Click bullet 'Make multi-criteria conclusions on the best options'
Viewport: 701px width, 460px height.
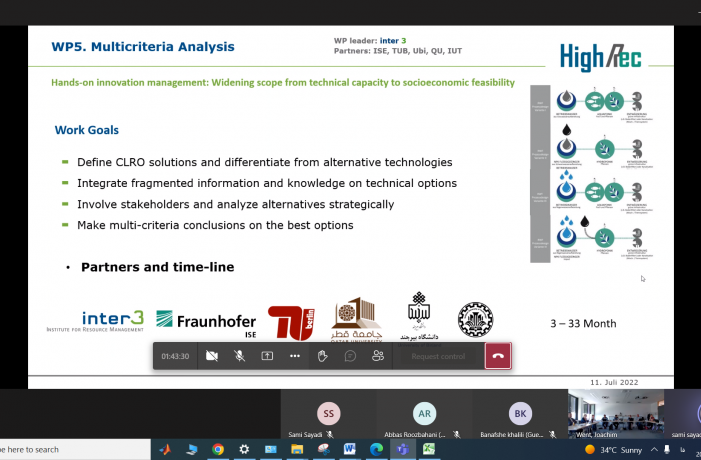click(215, 225)
